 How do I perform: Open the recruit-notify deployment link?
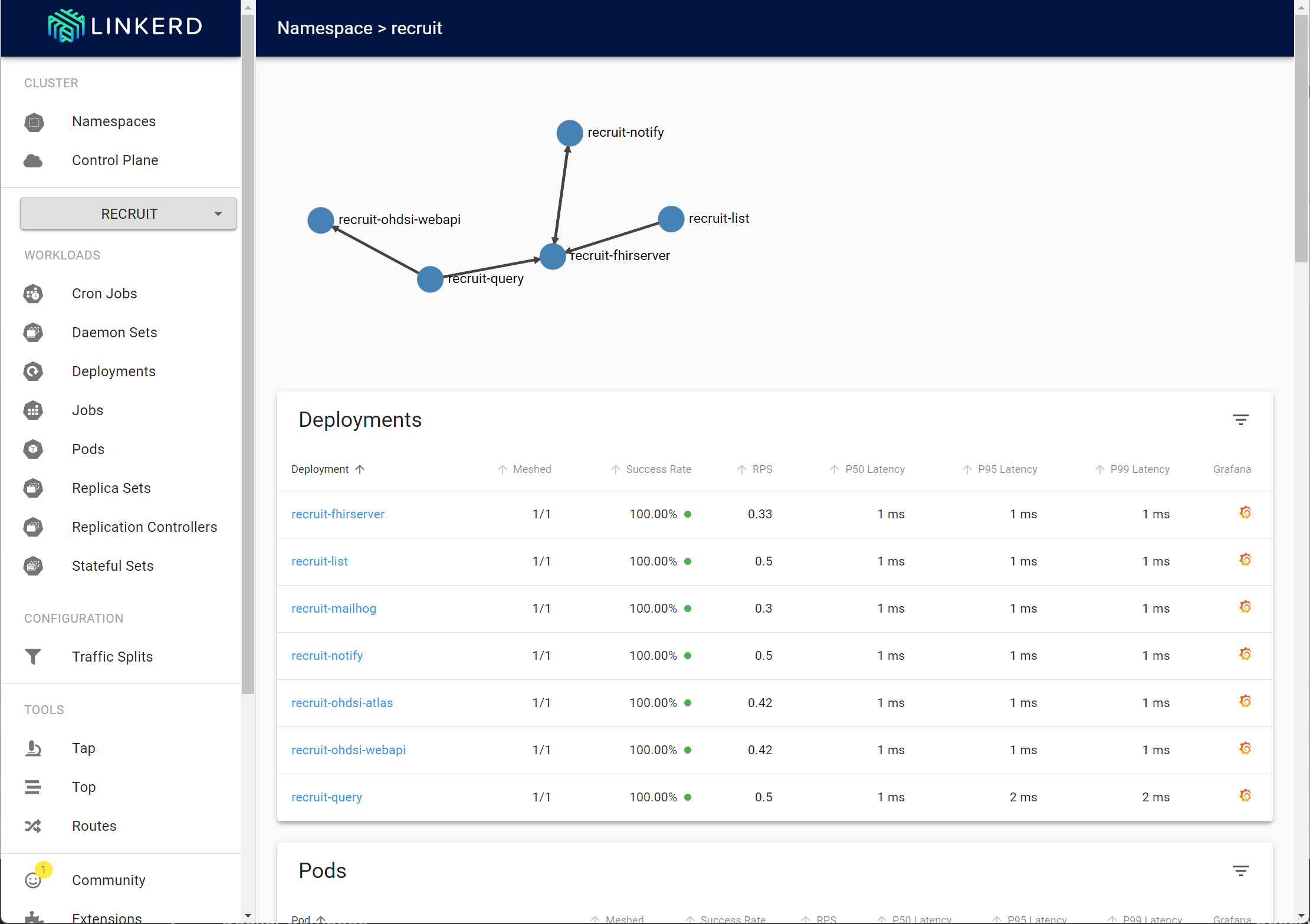pyautogui.click(x=327, y=656)
